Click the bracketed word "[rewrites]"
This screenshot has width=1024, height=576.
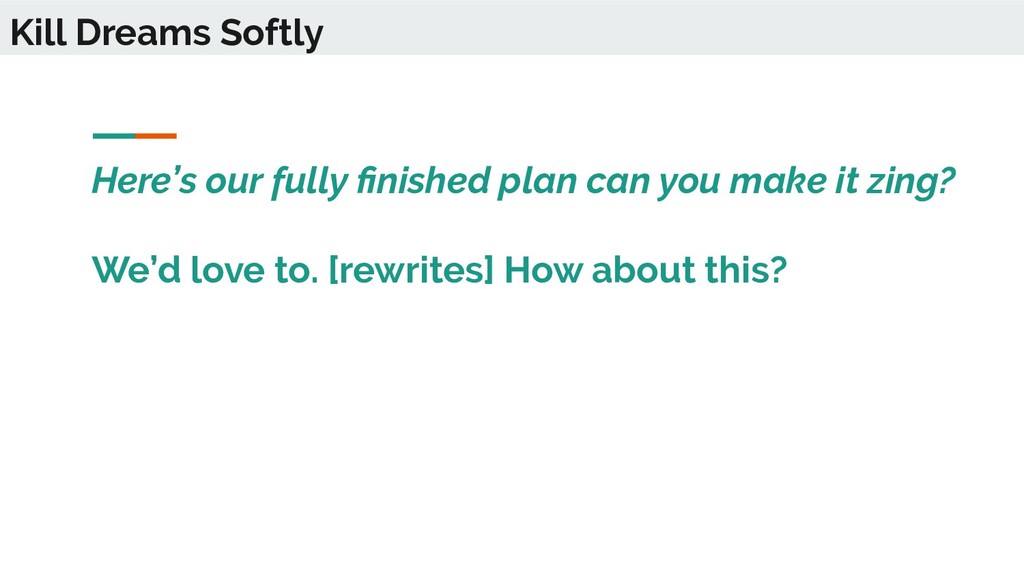[x=411, y=270]
